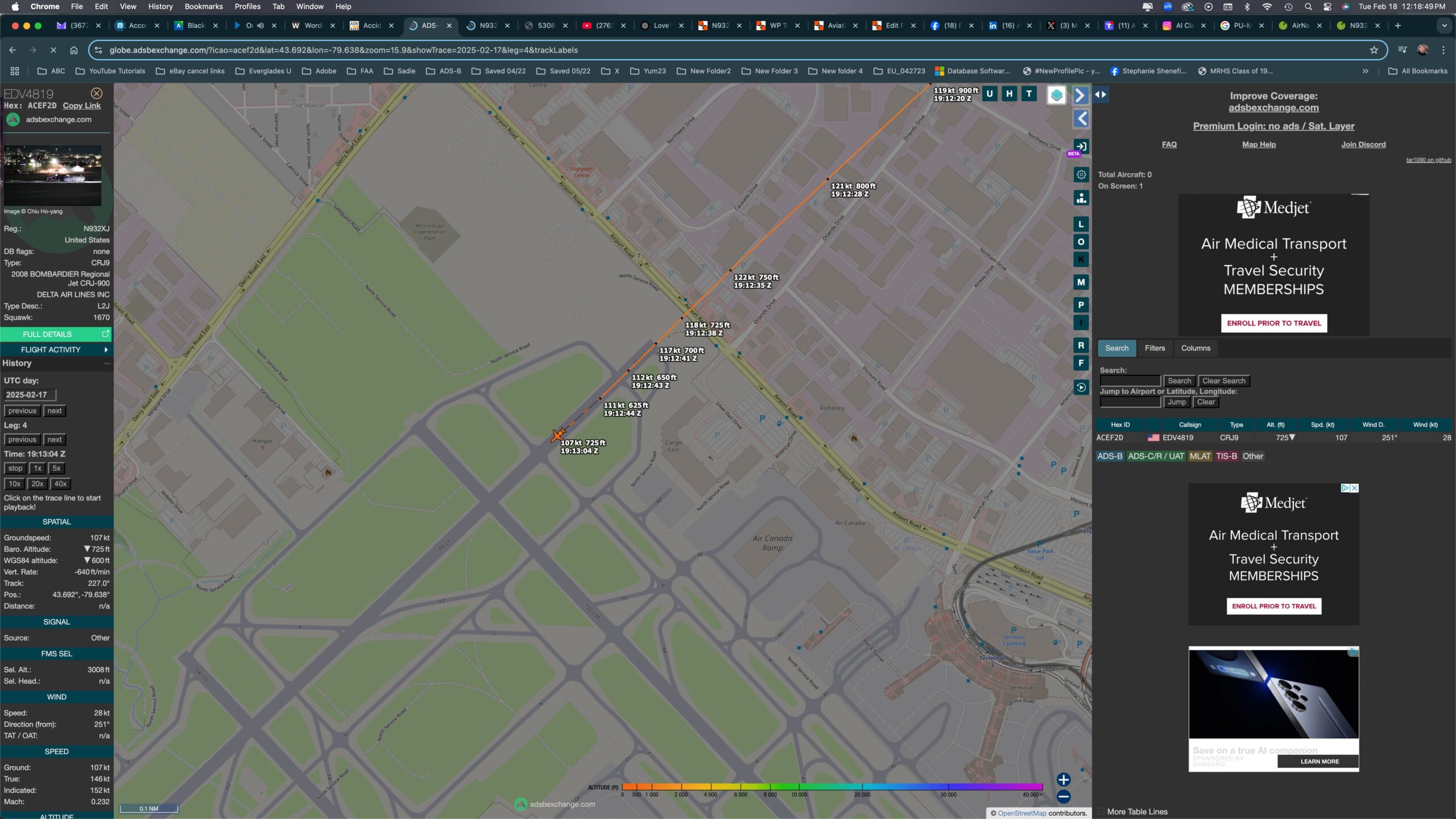Click the Copy Link link
This screenshot has width=1456, height=819.
click(82, 106)
